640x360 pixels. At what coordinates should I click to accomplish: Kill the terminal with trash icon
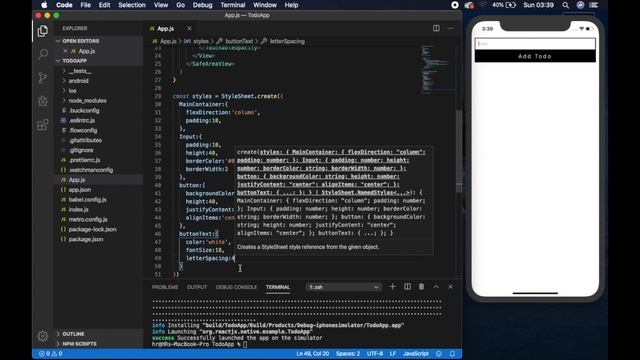[x=421, y=287]
